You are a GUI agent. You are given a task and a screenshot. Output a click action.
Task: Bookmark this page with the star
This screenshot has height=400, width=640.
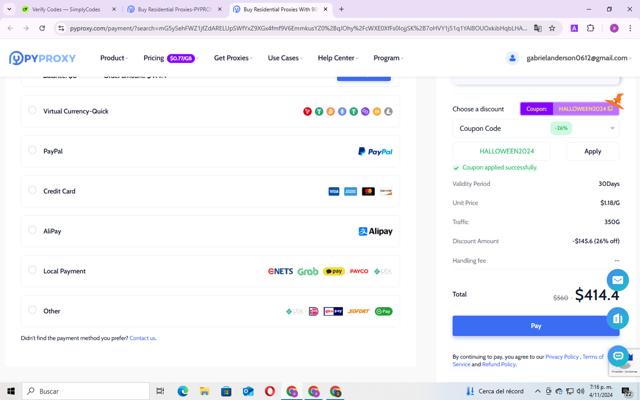552,28
